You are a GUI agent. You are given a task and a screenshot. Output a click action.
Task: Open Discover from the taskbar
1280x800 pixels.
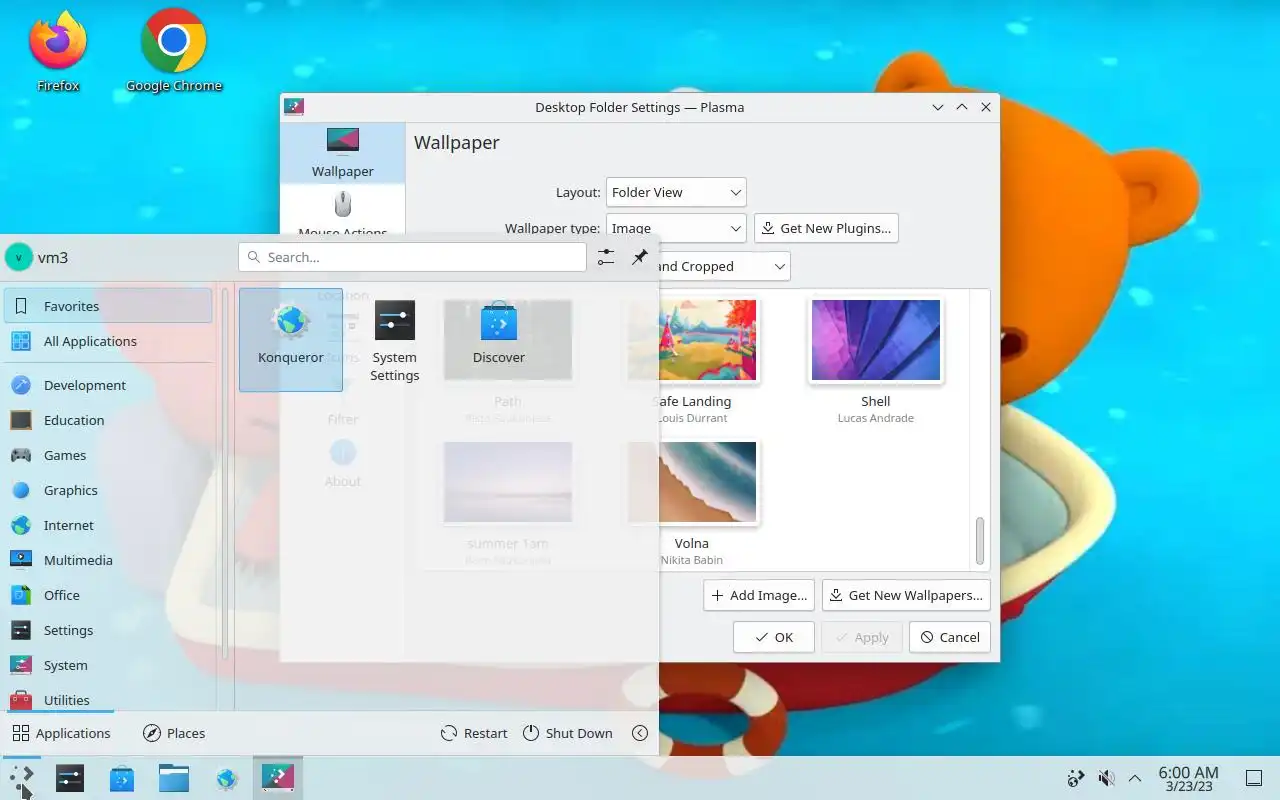[x=122, y=778]
